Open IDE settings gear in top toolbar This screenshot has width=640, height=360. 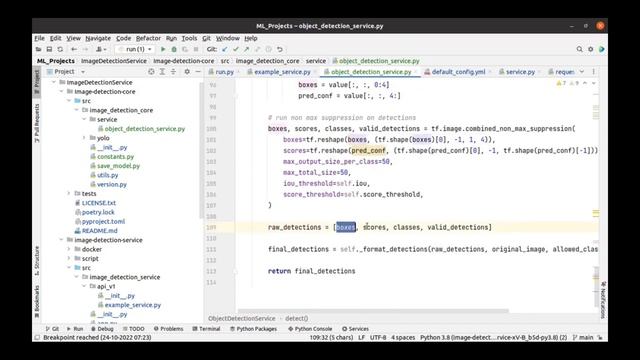tap(590, 49)
